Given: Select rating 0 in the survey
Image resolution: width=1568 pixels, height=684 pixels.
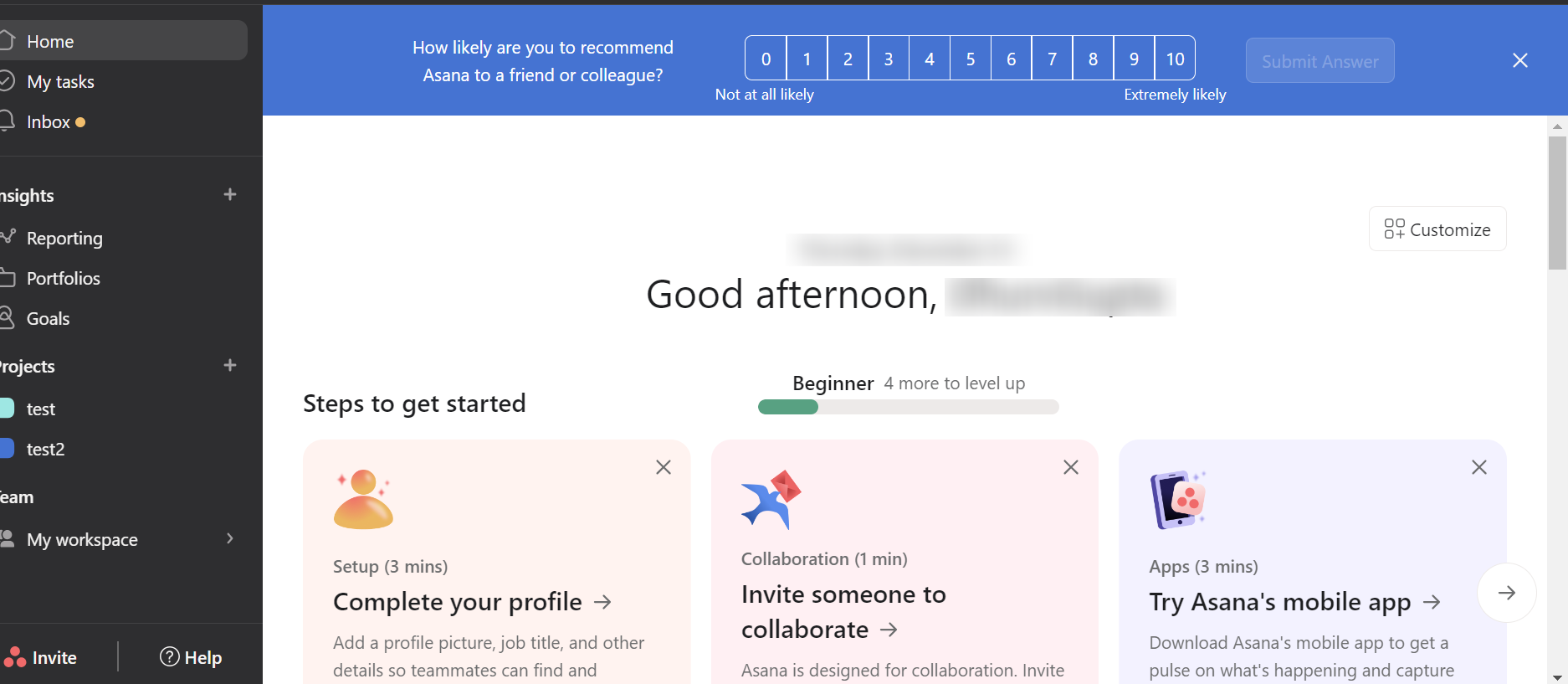Looking at the screenshot, I should coord(766,59).
